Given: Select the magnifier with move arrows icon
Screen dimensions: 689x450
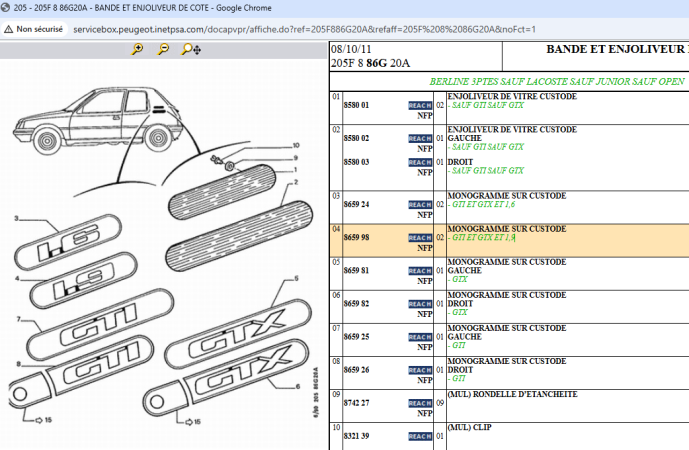Looking at the screenshot, I should tap(190, 49).
